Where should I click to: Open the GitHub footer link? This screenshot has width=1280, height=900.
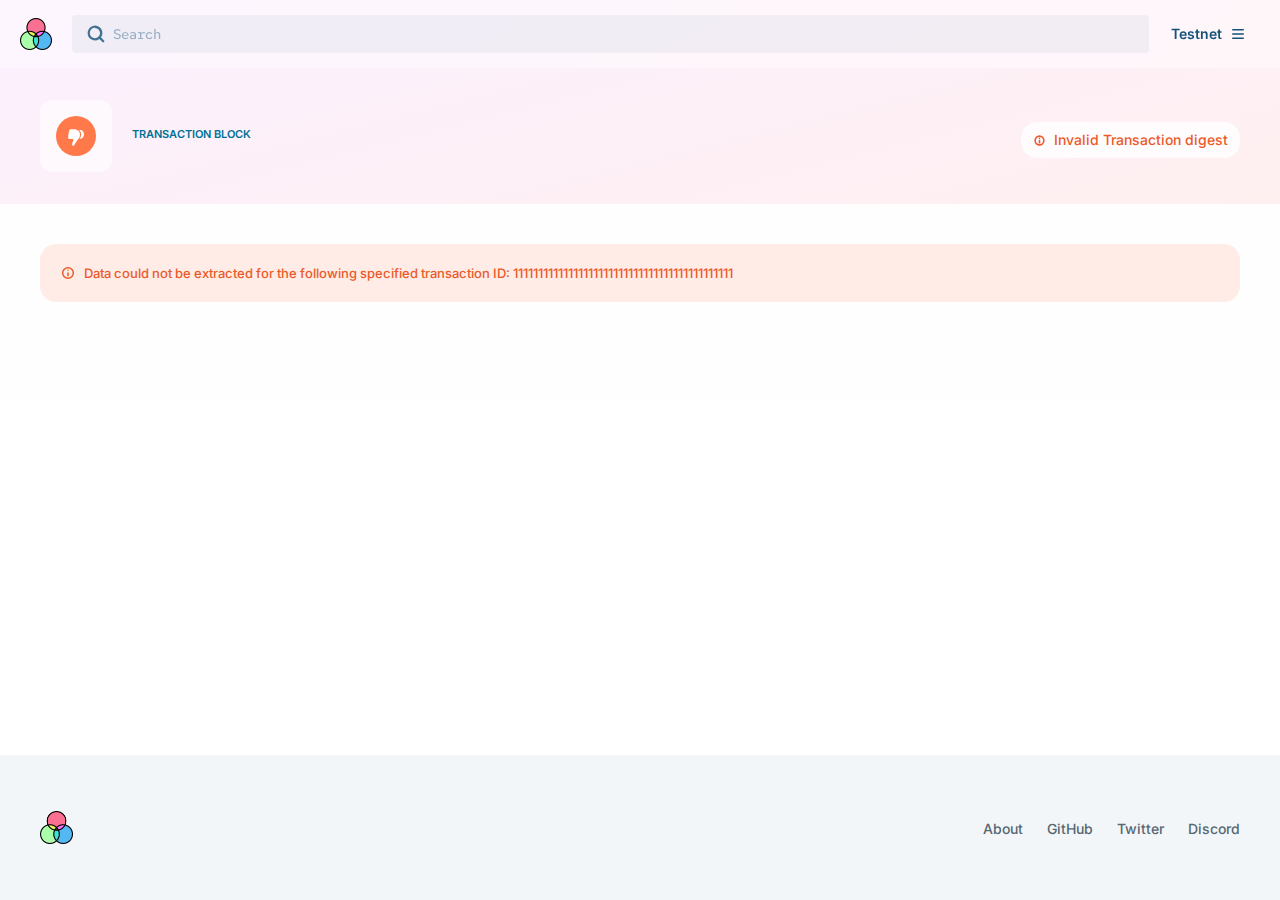[x=1070, y=829]
